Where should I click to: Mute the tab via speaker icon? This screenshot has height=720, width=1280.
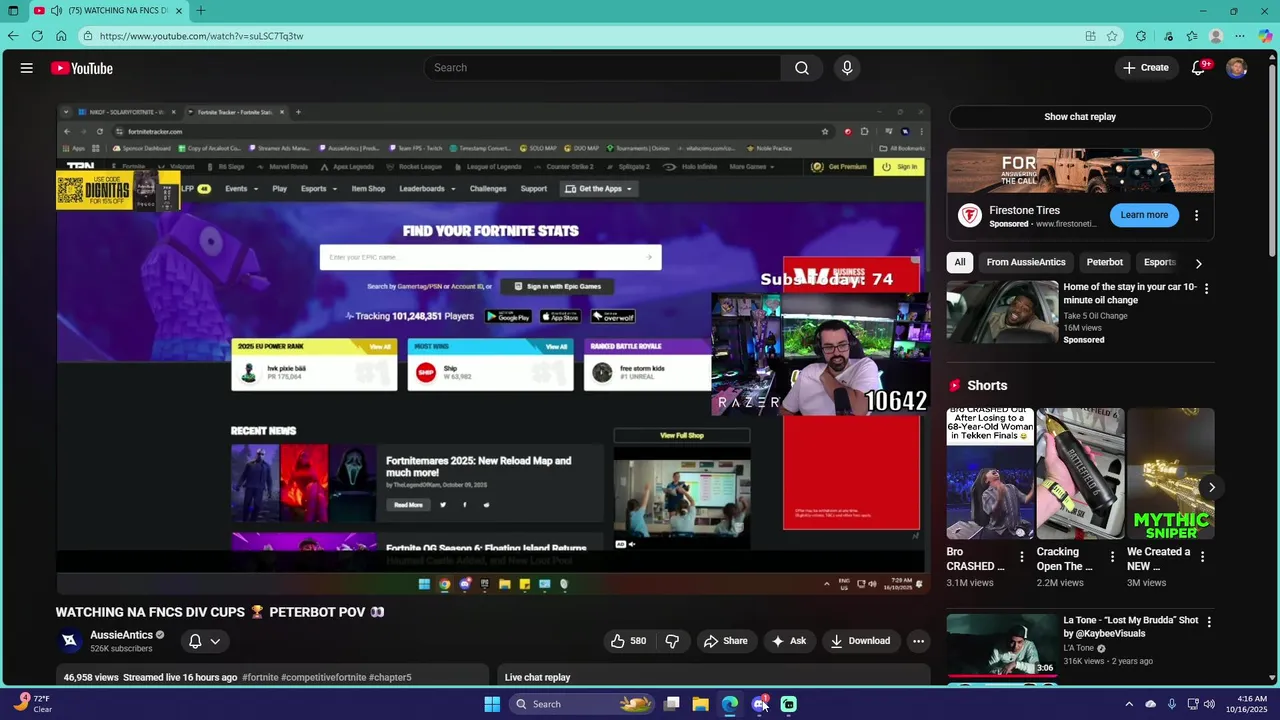click(57, 11)
